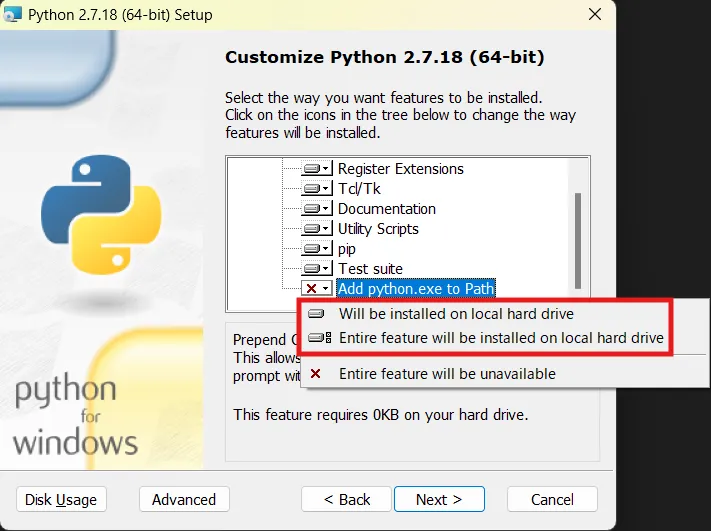Click hard drive icon next to Will be installed
The image size is (711, 531).
point(316,313)
